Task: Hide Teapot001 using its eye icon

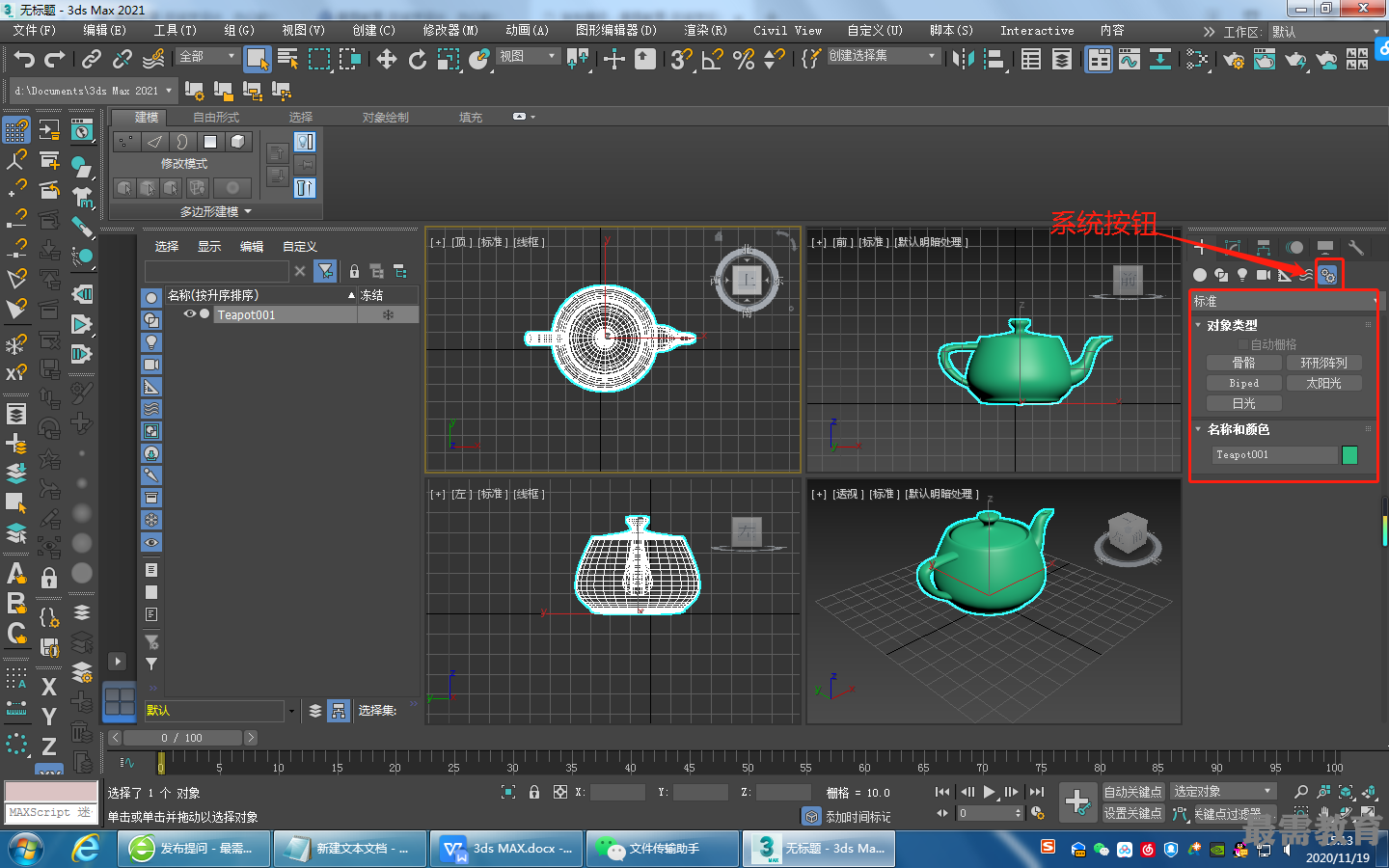Action: click(190, 314)
